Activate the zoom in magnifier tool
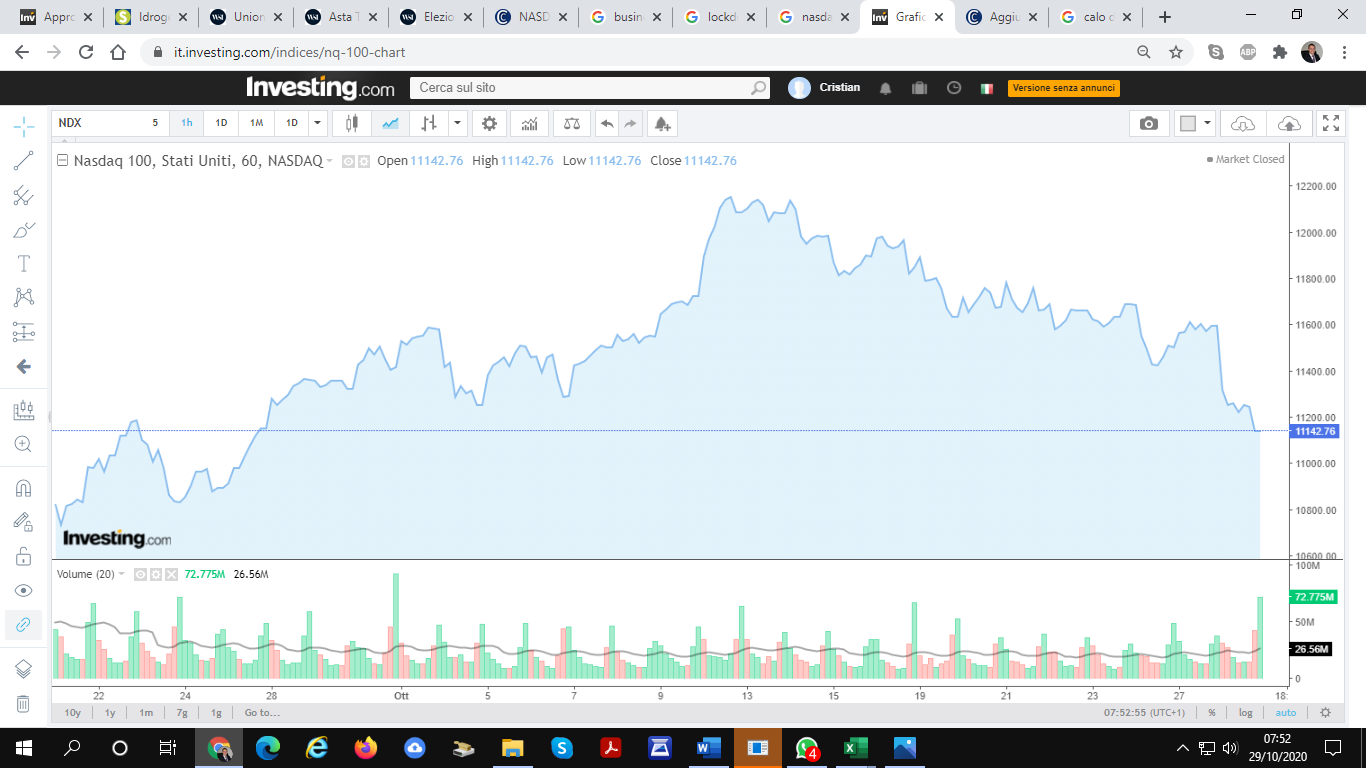 point(24,444)
